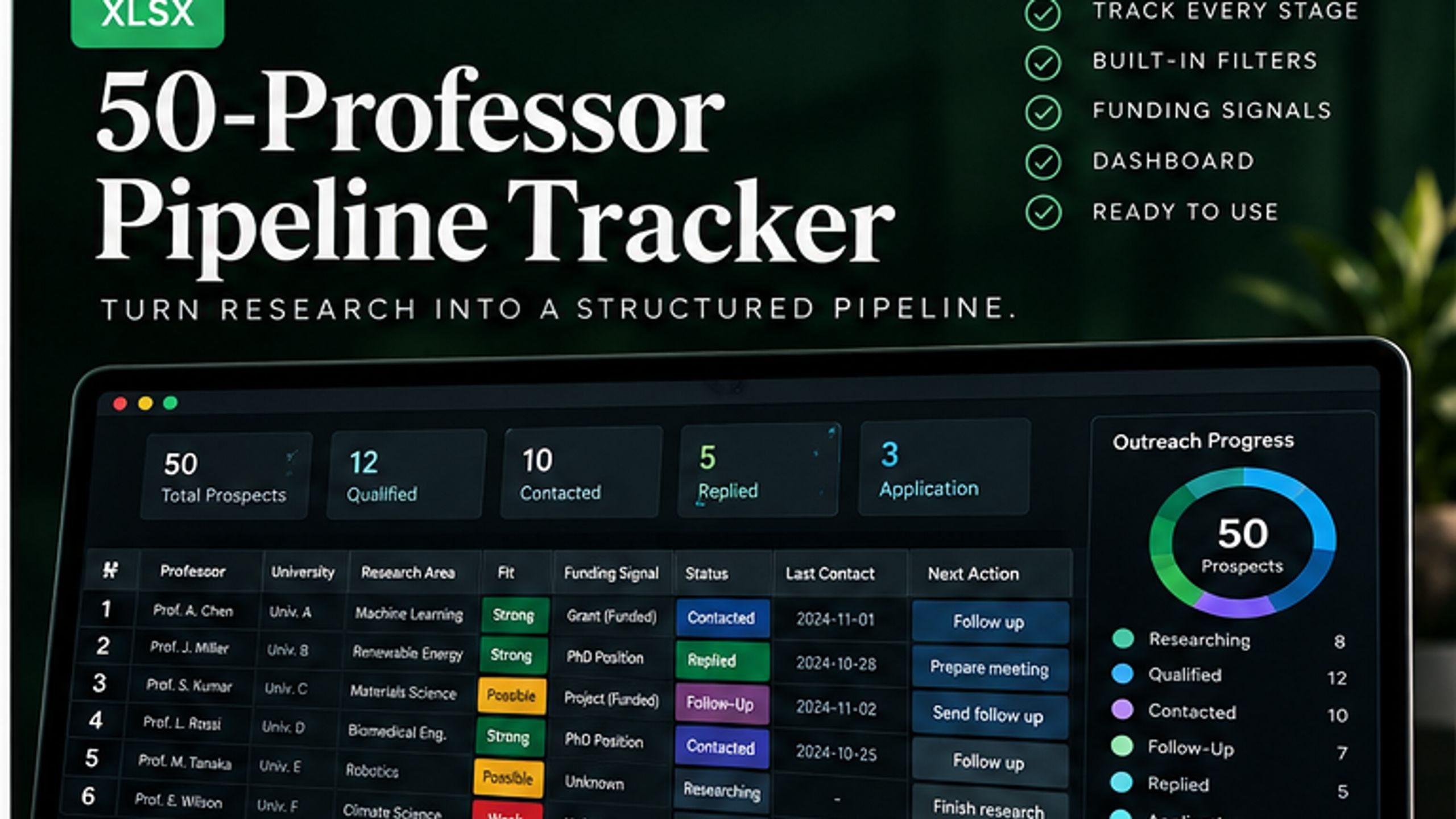1456x819 pixels.
Task: Open the 12 Qualified stat card
Action: point(406,474)
